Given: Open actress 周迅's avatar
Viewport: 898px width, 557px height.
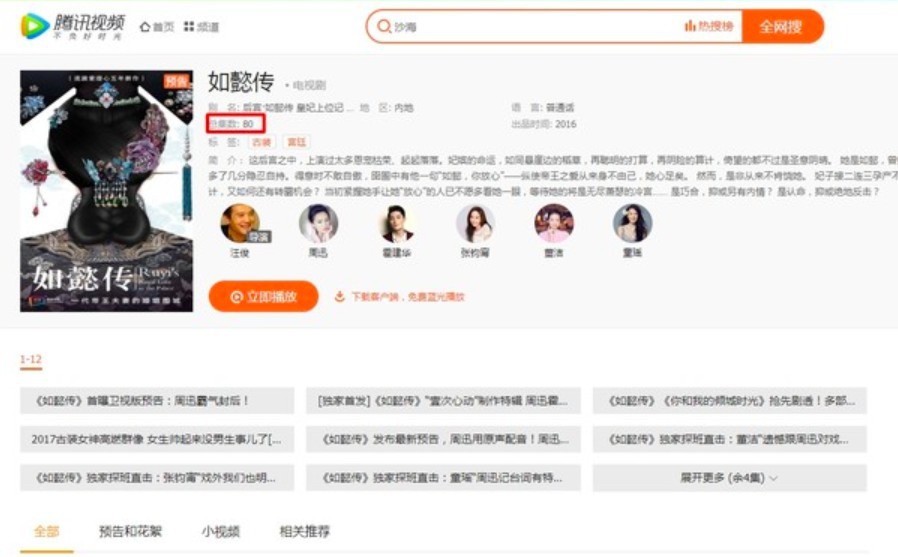Looking at the screenshot, I should tap(318, 223).
